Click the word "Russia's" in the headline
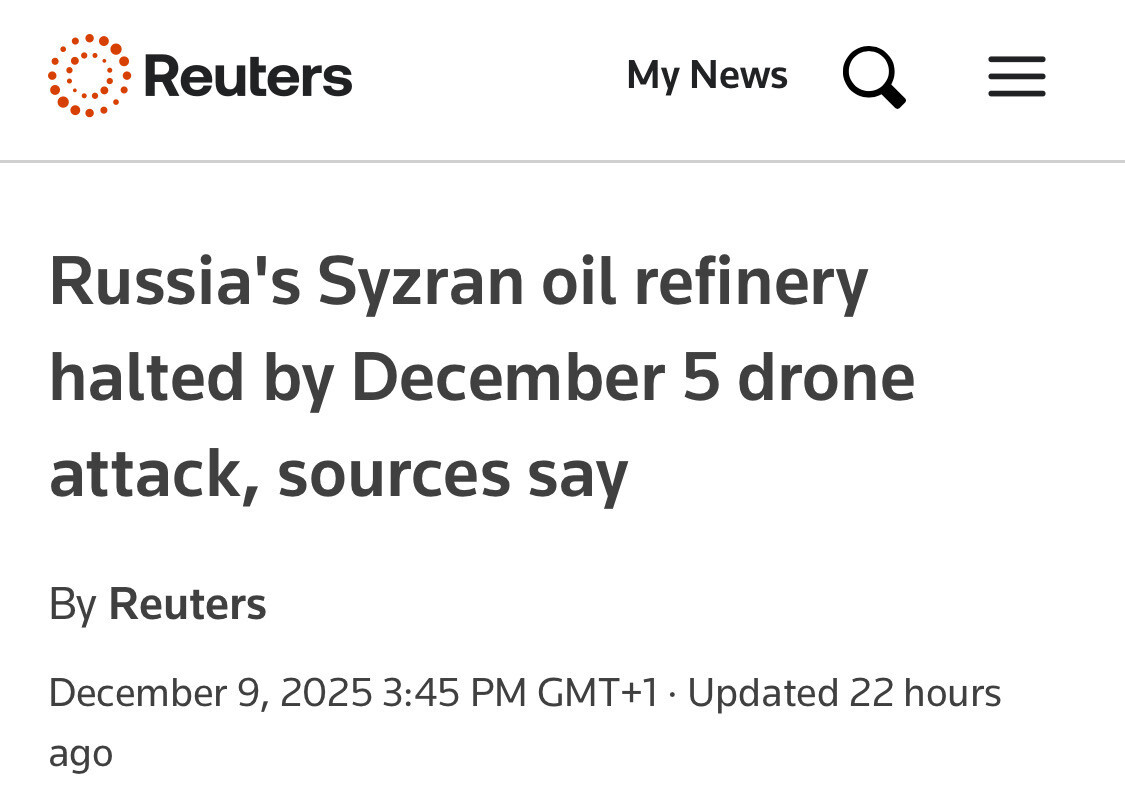The width and height of the screenshot is (1125, 798). (x=174, y=283)
